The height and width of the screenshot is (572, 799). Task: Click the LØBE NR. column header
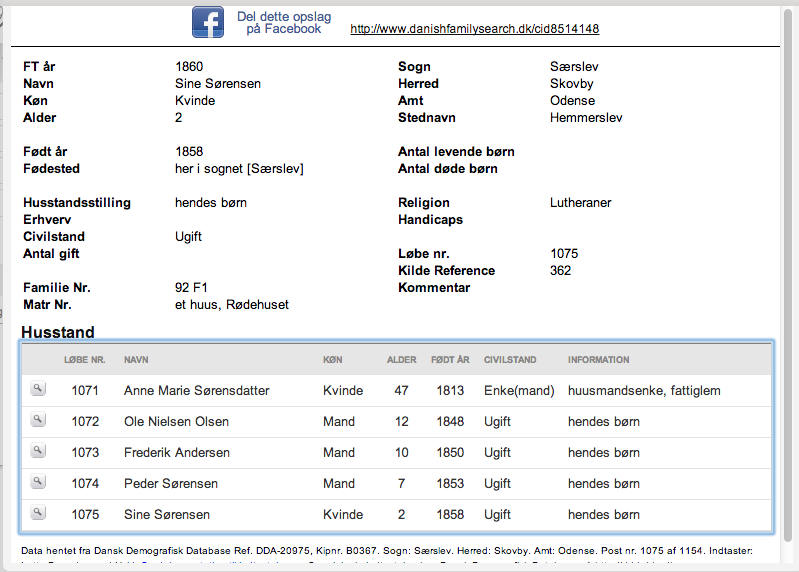tap(85, 360)
